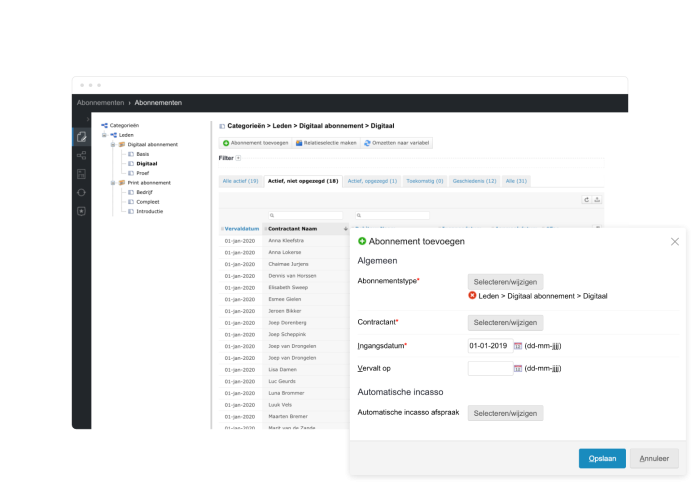Open calendar picker next to Vervalt op

point(518,368)
